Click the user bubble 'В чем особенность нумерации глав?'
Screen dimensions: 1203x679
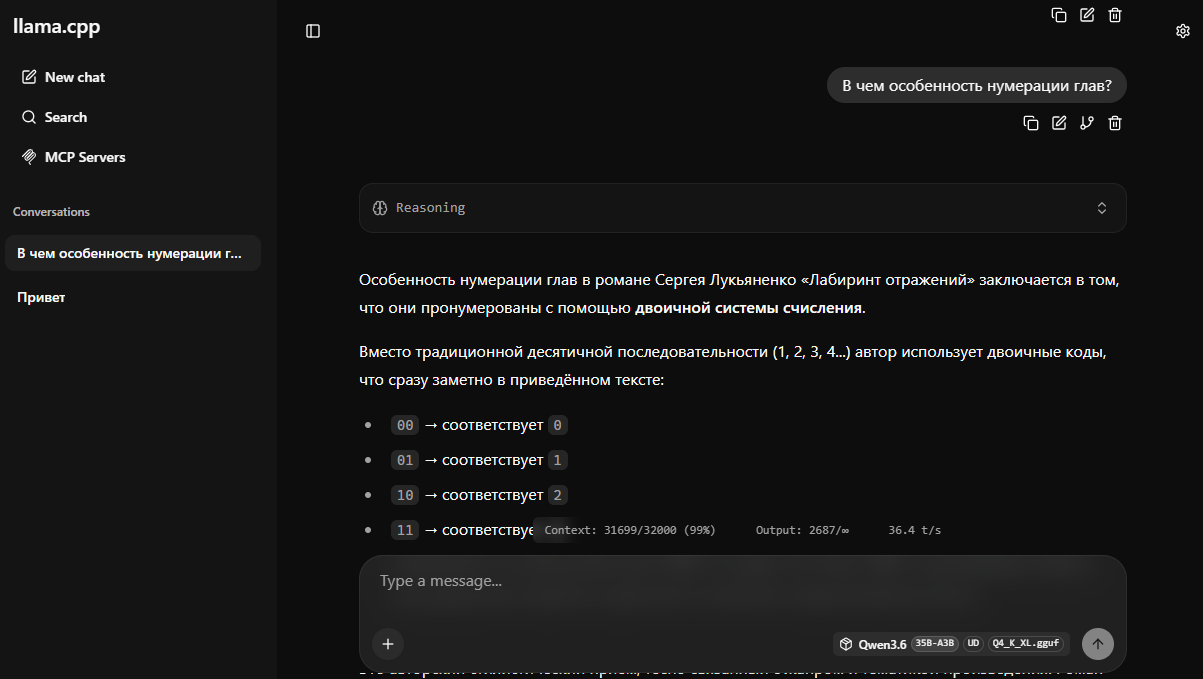click(977, 86)
